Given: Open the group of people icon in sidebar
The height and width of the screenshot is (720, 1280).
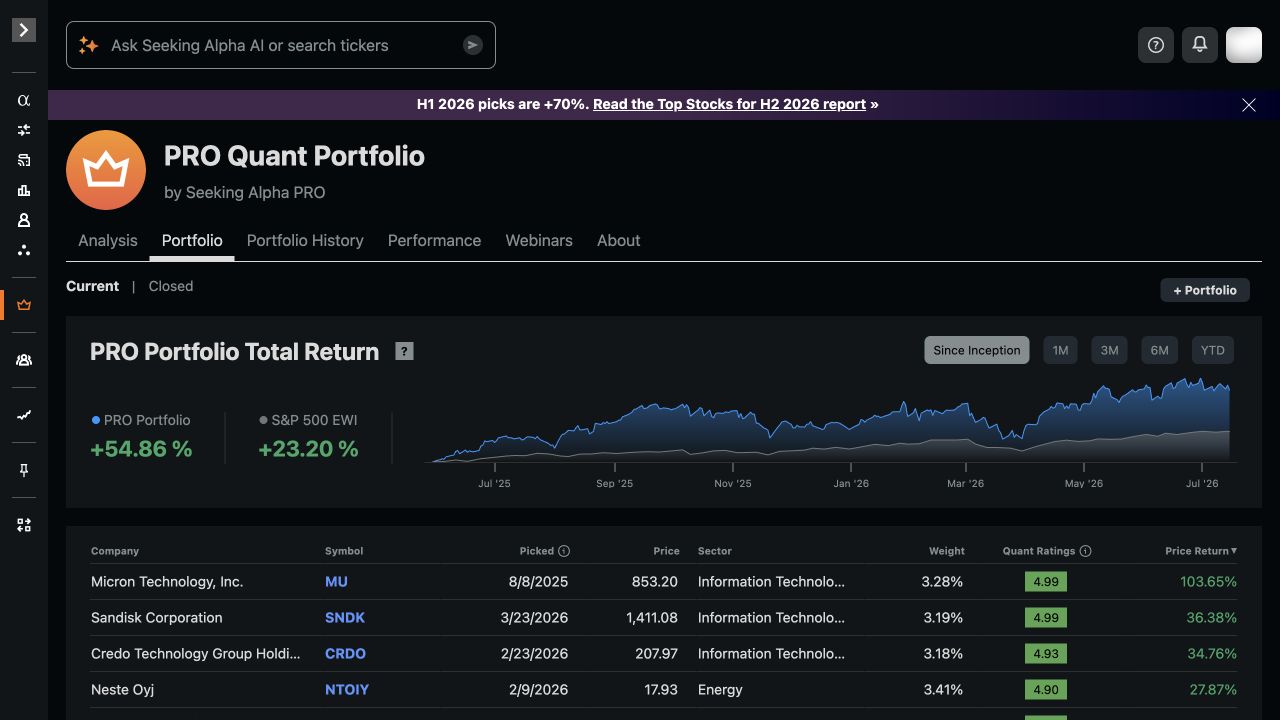Looking at the screenshot, I should (24, 360).
